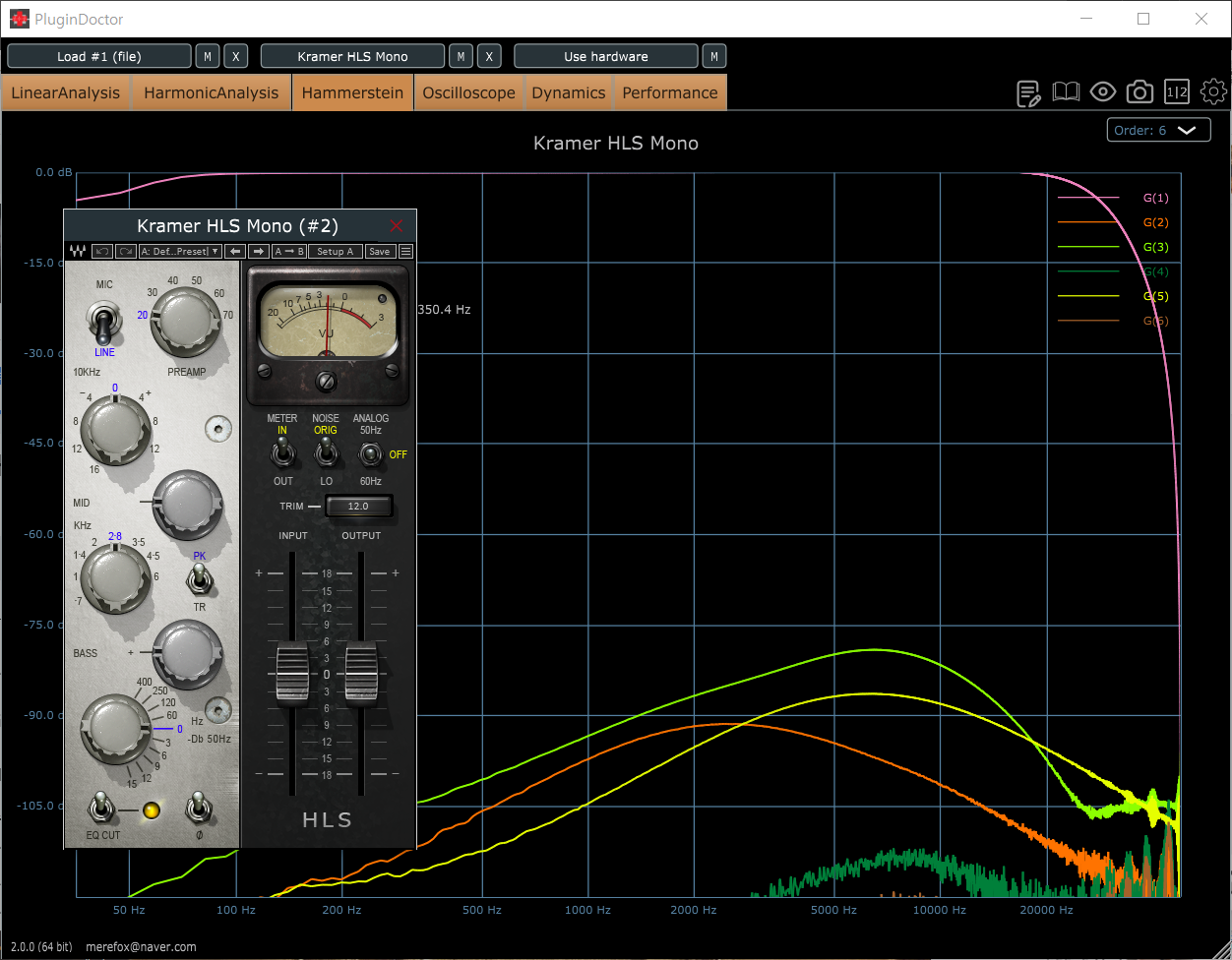
Task: Expand the A: Def...Preset dropdown
Action: pos(180,252)
